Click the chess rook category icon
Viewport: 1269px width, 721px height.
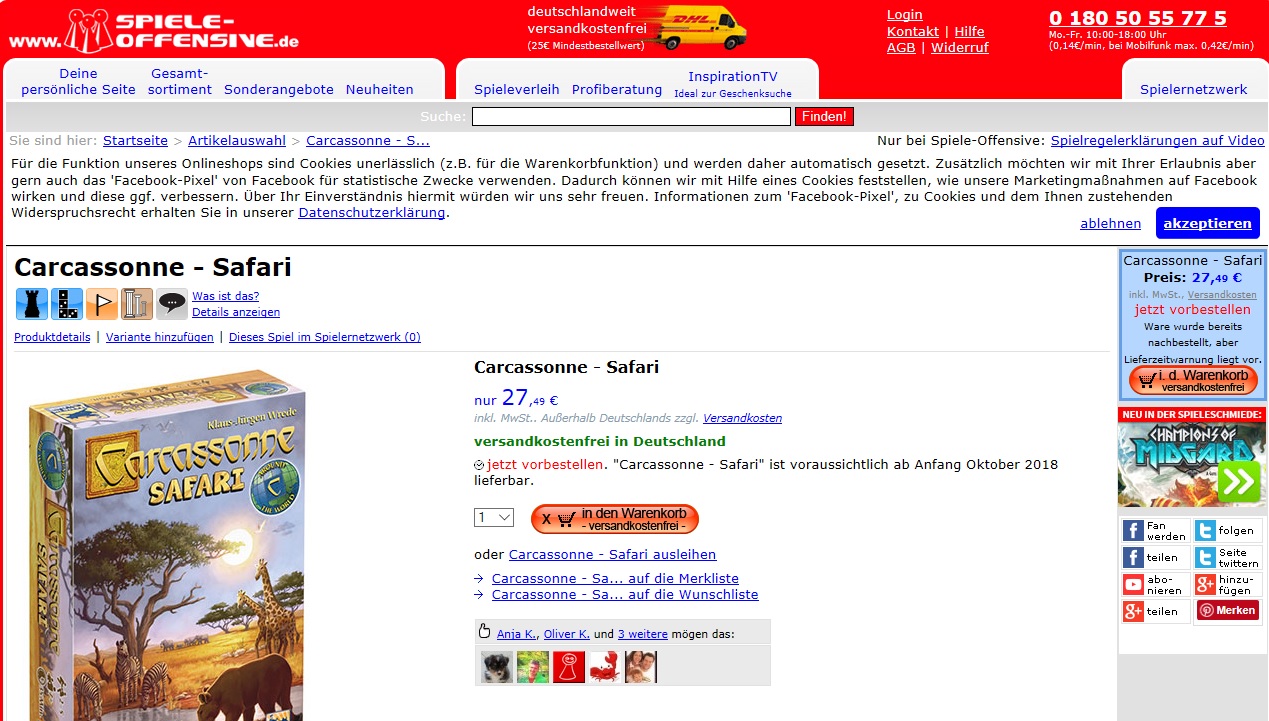pyautogui.click(x=31, y=303)
